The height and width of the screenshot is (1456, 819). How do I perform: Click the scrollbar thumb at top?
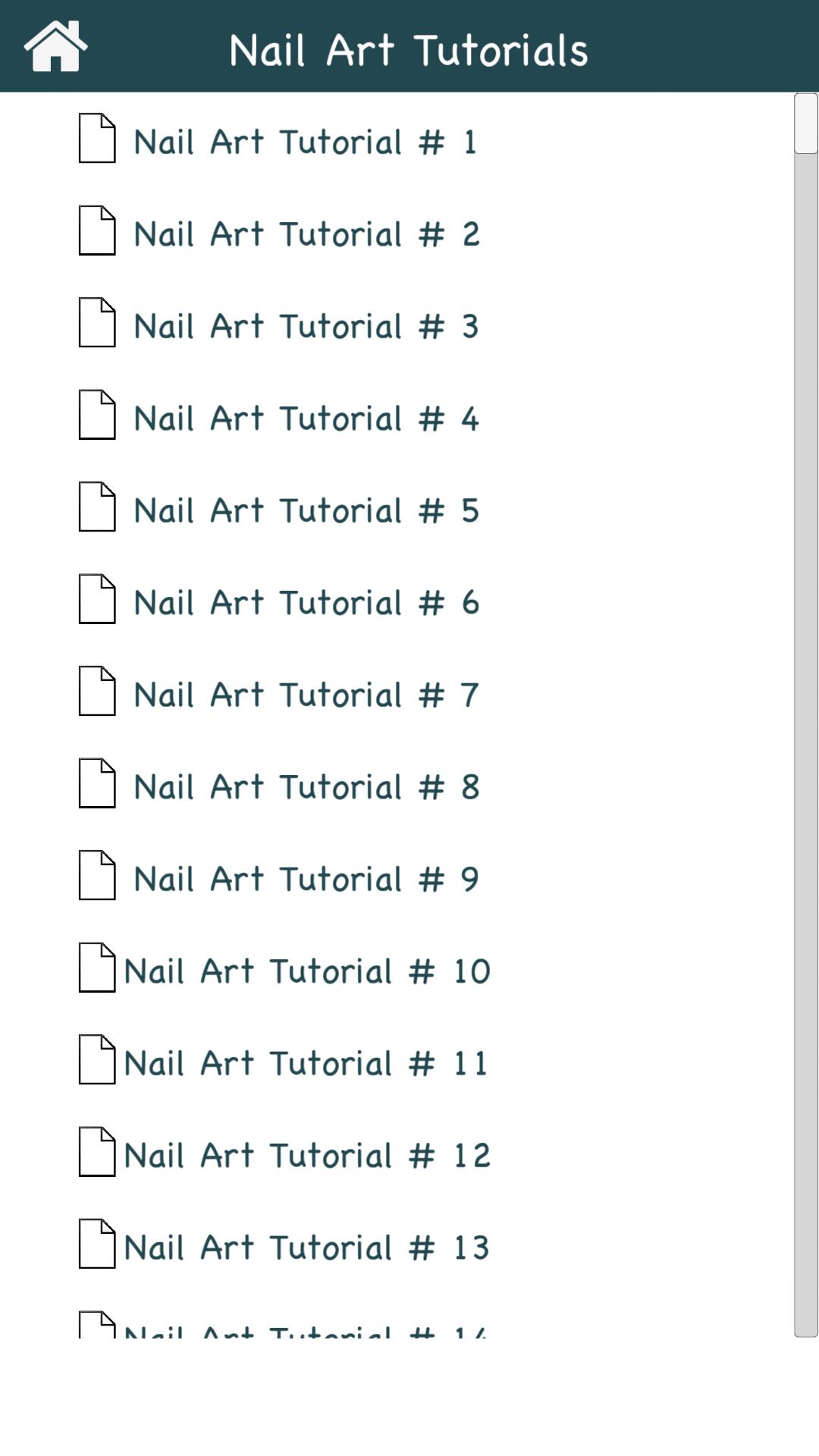click(805, 124)
